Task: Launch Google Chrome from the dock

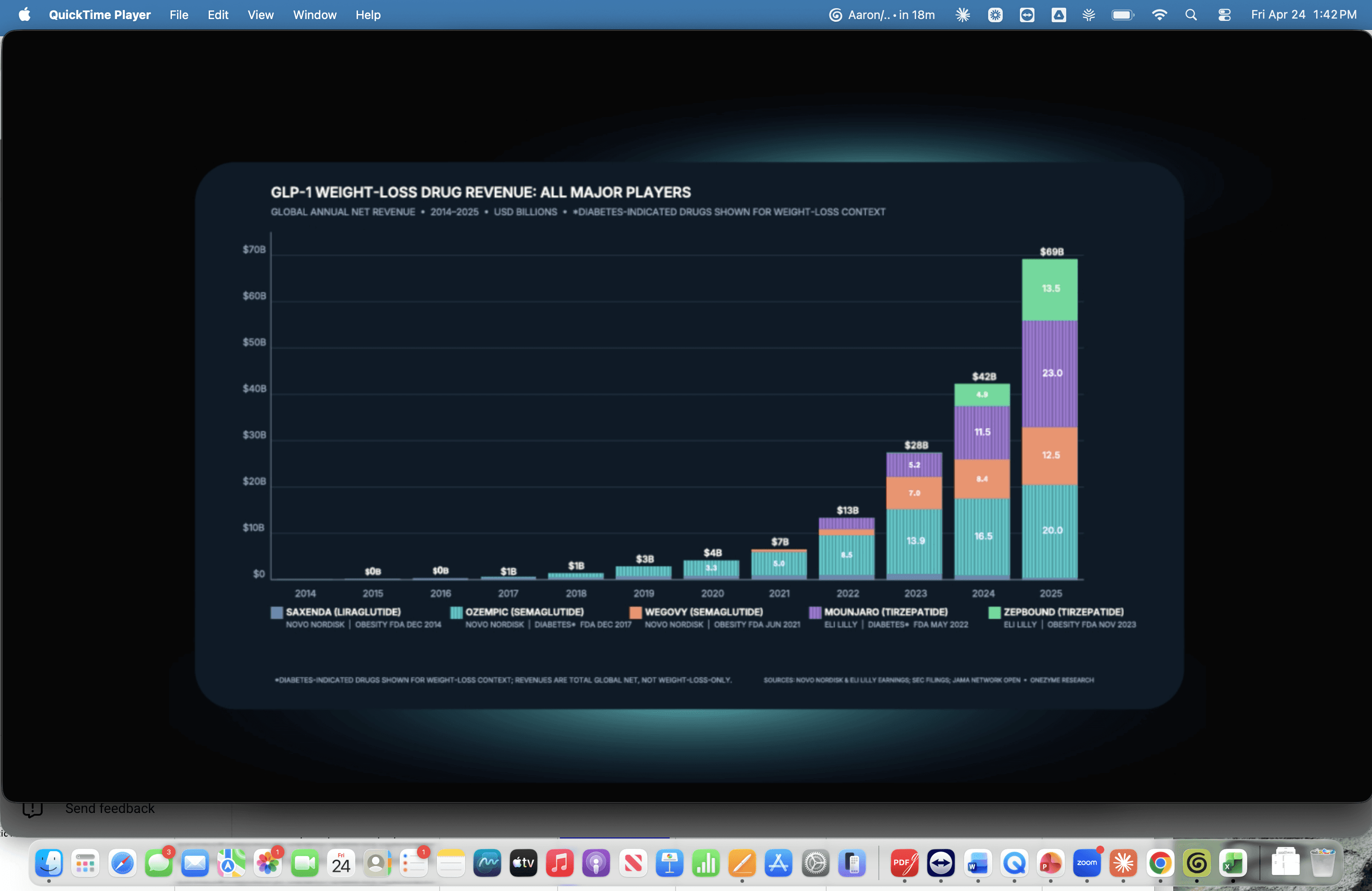Action: [x=1160, y=863]
